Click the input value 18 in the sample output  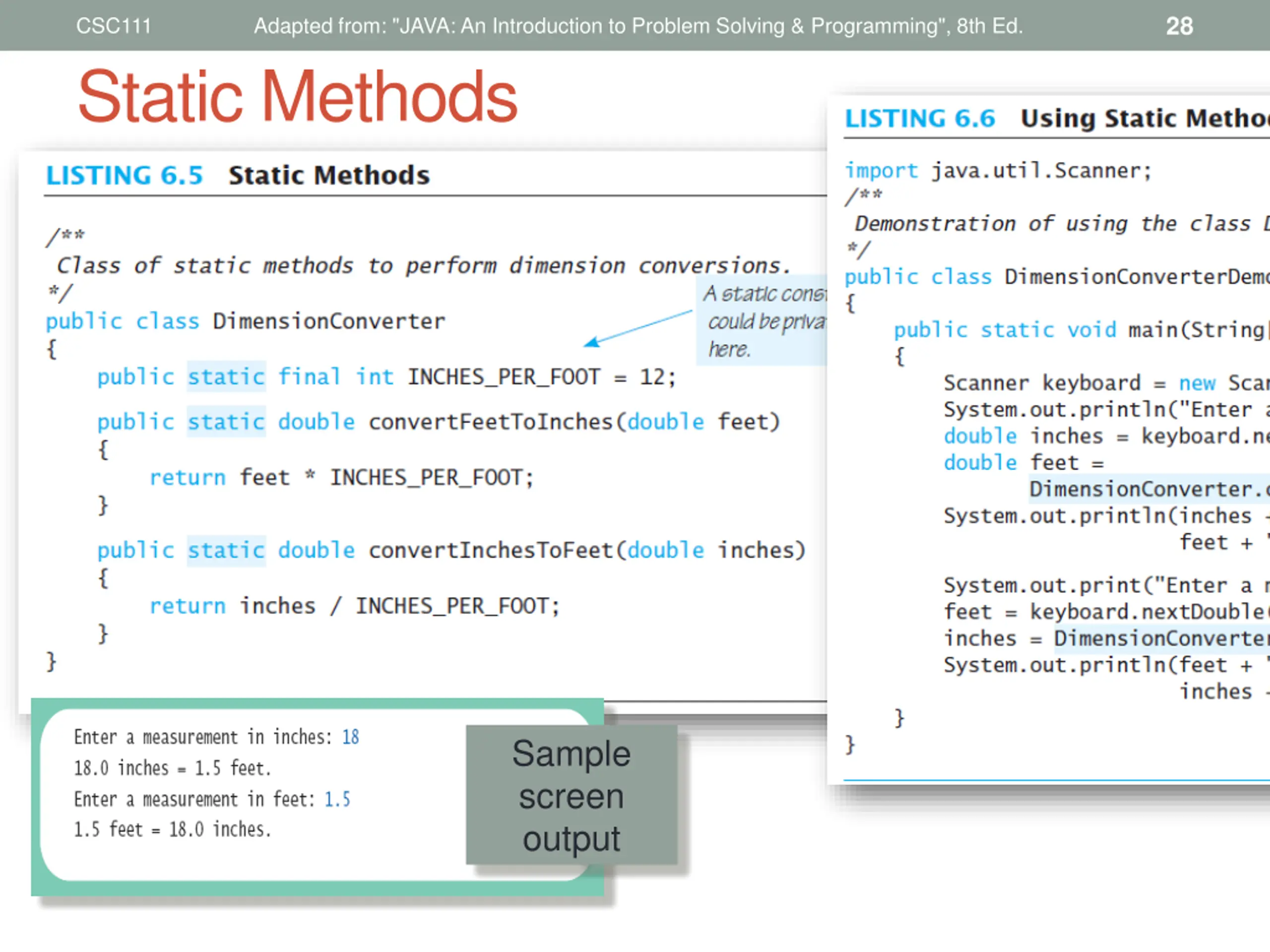[x=351, y=737]
